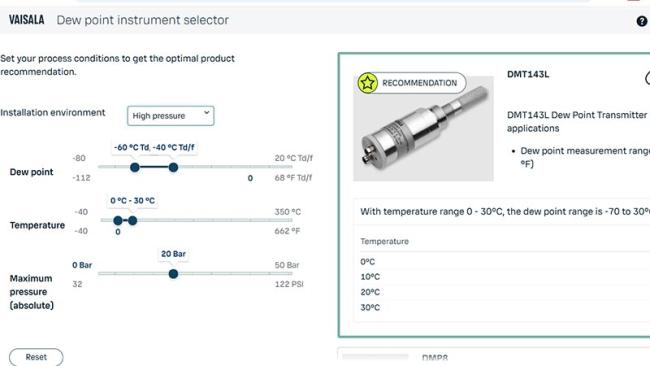This screenshot has height=366, width=650.
Task: Click the Reset button
Action: pyautogui.click(x=36, y=357)
